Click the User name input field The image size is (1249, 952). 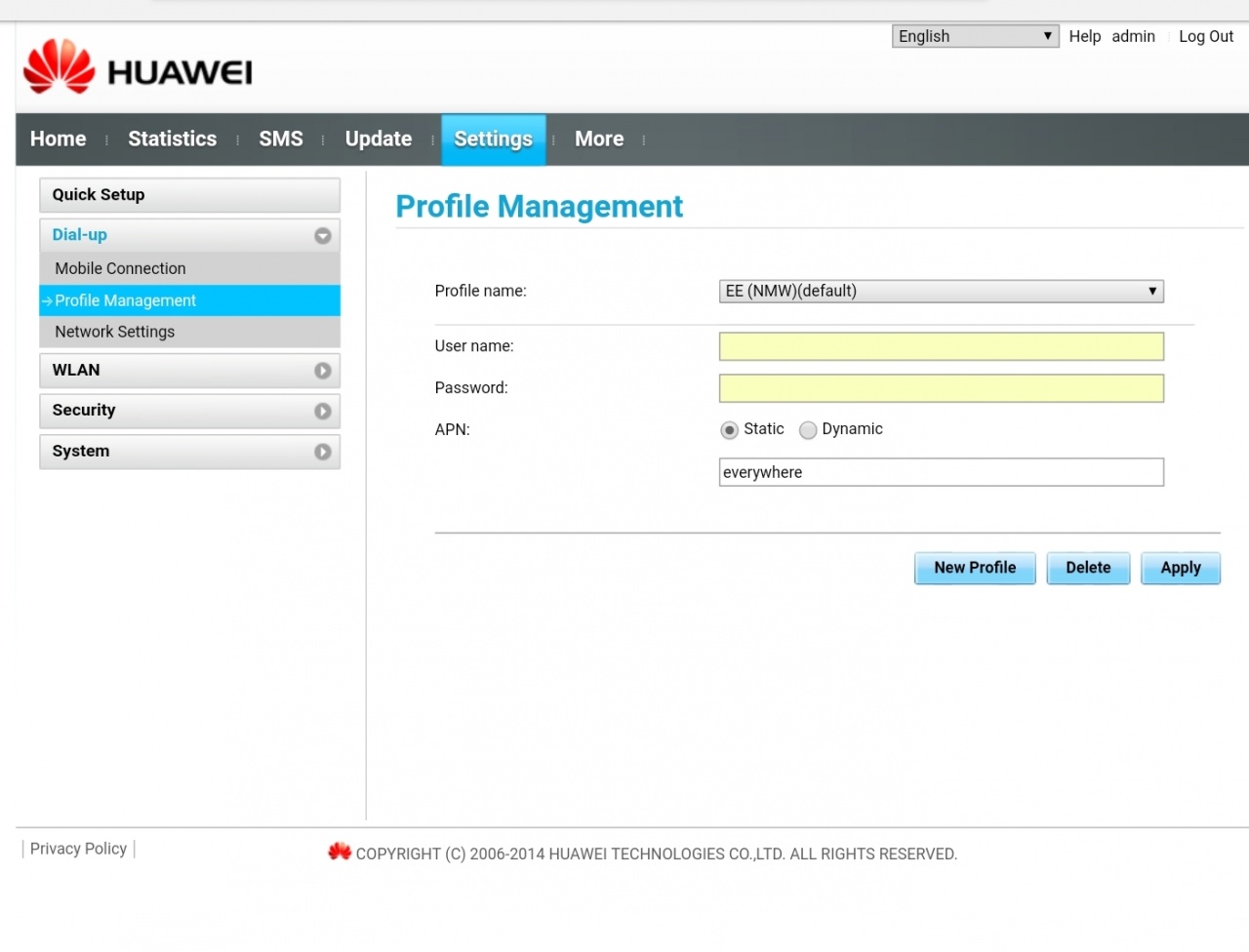(x=942, y=346)
